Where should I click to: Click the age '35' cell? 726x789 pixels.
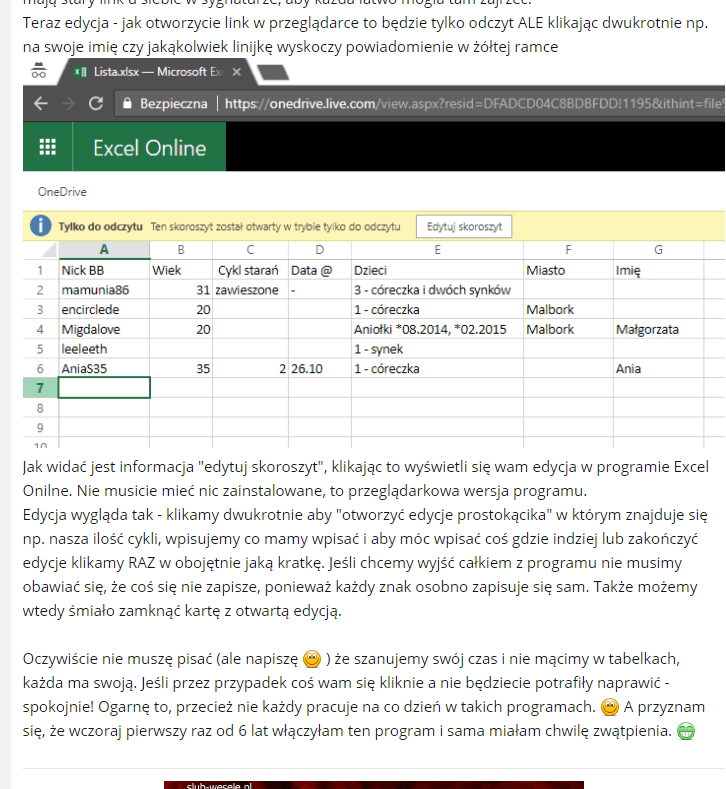pyautogui.click(x=181, y=368)
